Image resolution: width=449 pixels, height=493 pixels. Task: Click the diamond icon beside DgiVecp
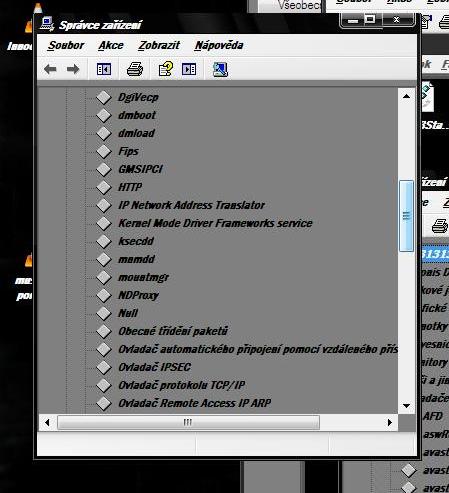click(104, 97)
